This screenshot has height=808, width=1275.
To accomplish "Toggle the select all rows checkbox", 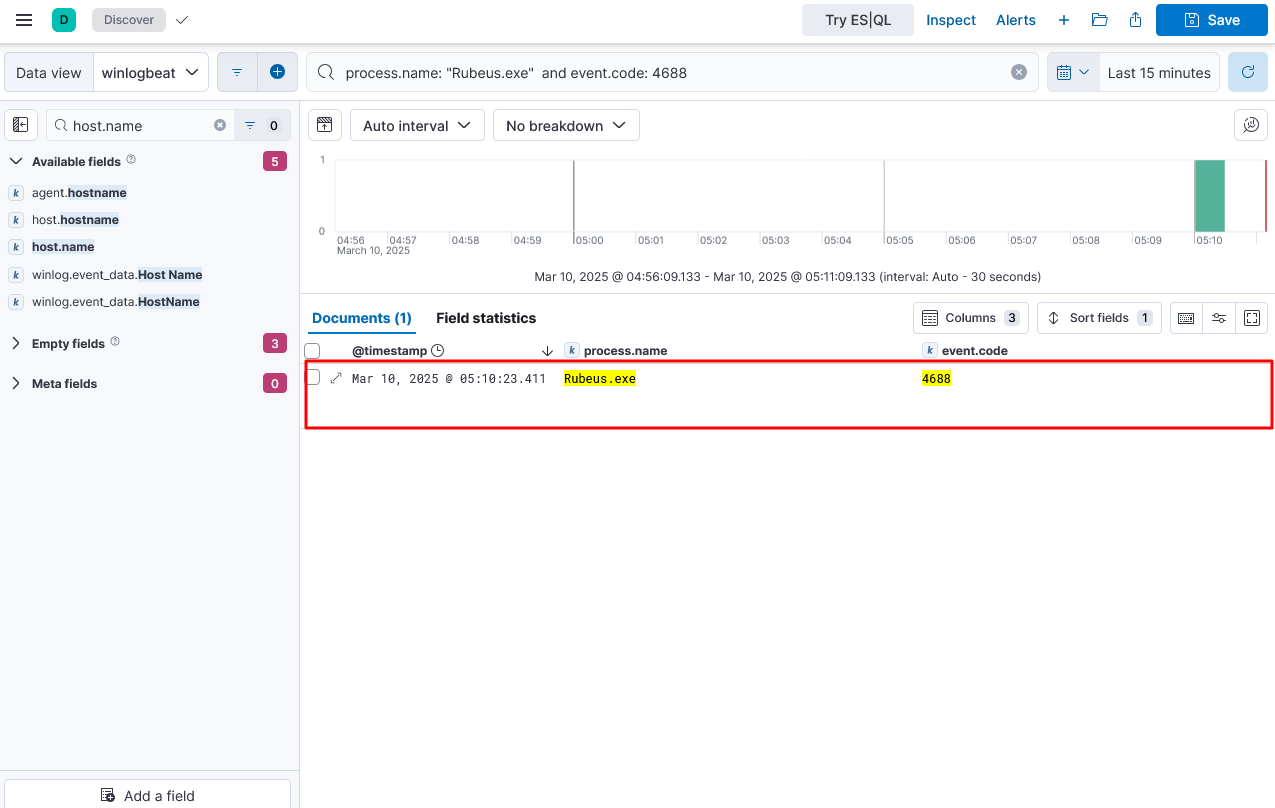I will click(313, 351).
